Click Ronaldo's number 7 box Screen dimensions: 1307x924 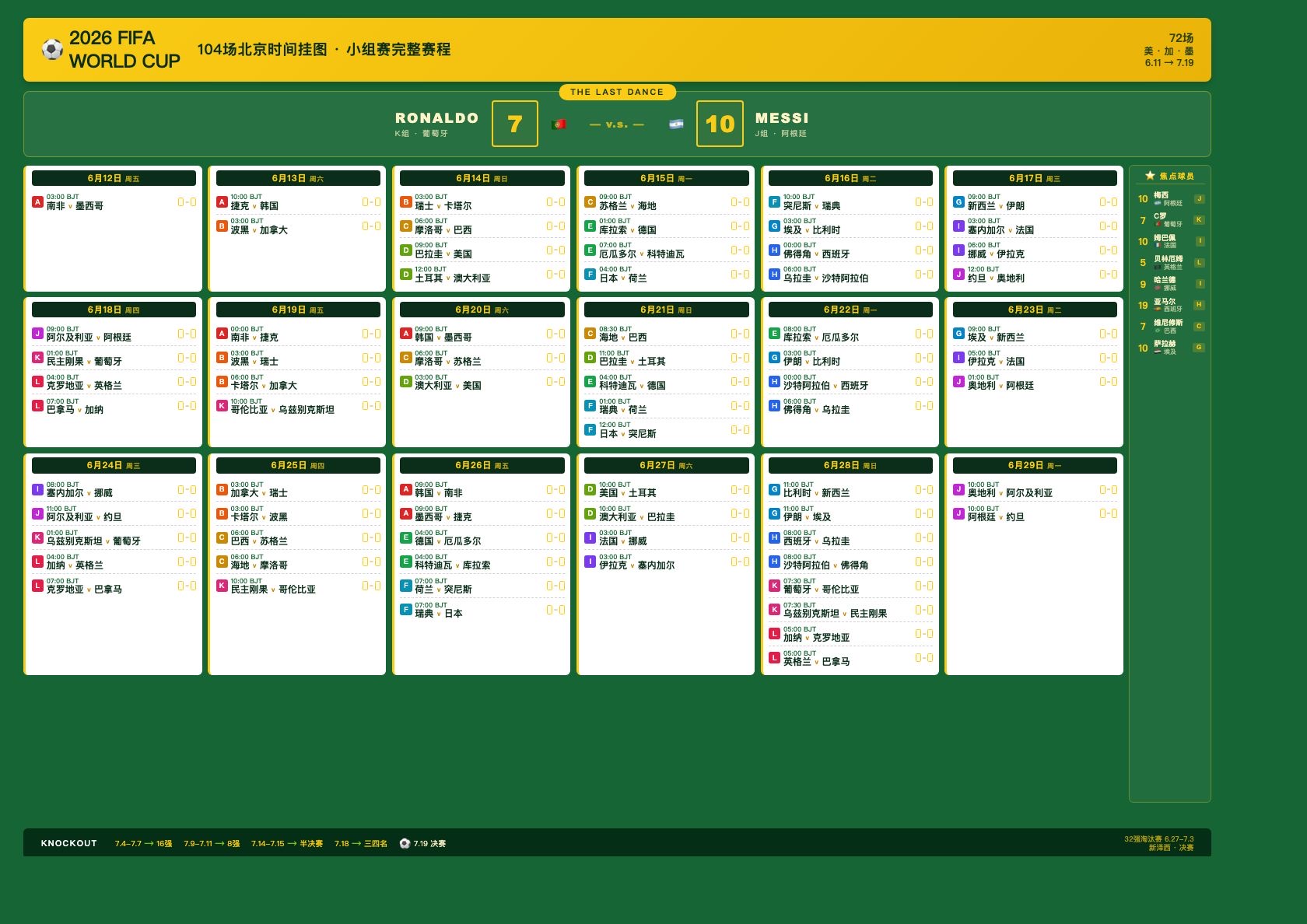tap(514, 124)
